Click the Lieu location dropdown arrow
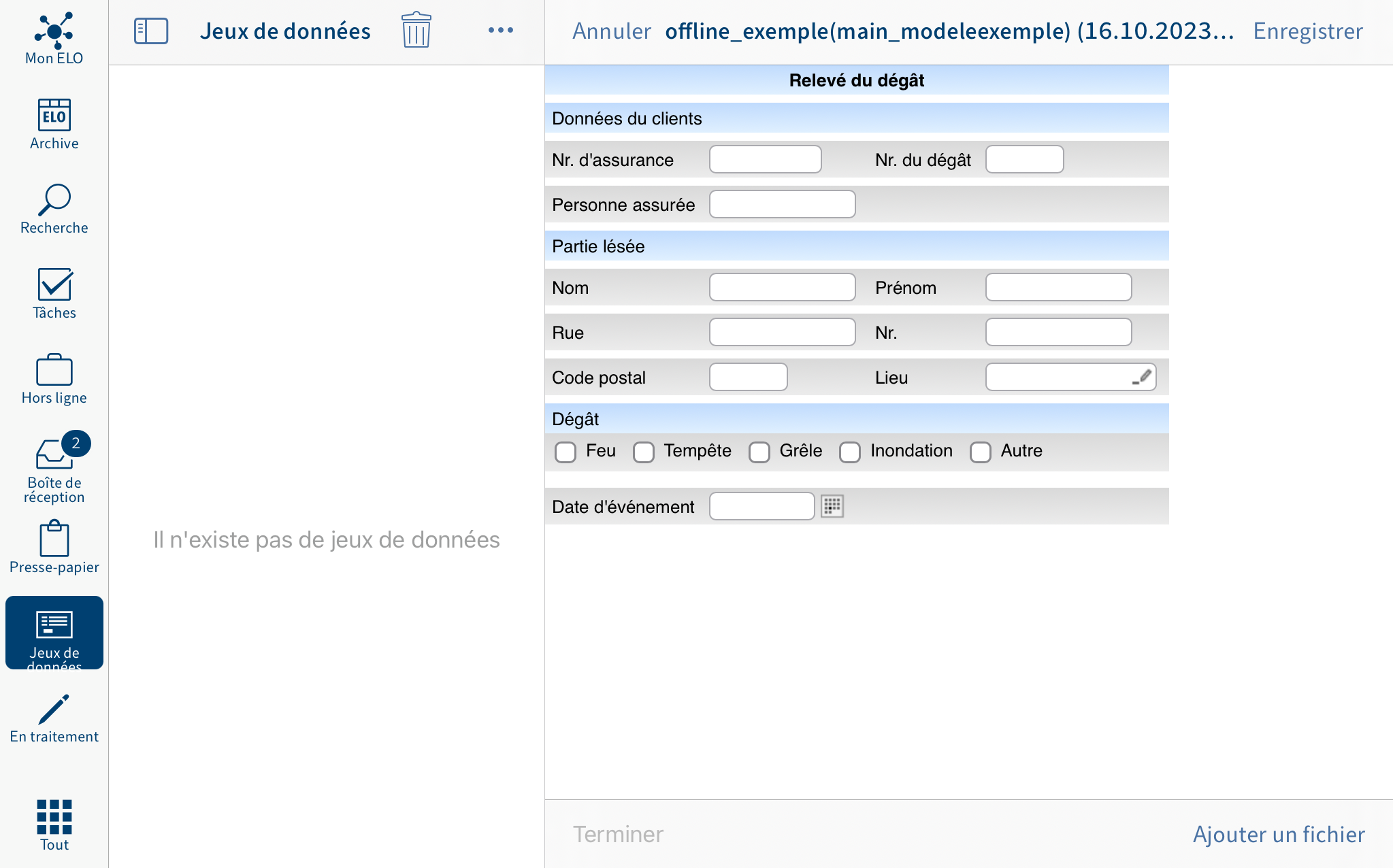This screenshot has width=1393, height=868. [1142, 377]
